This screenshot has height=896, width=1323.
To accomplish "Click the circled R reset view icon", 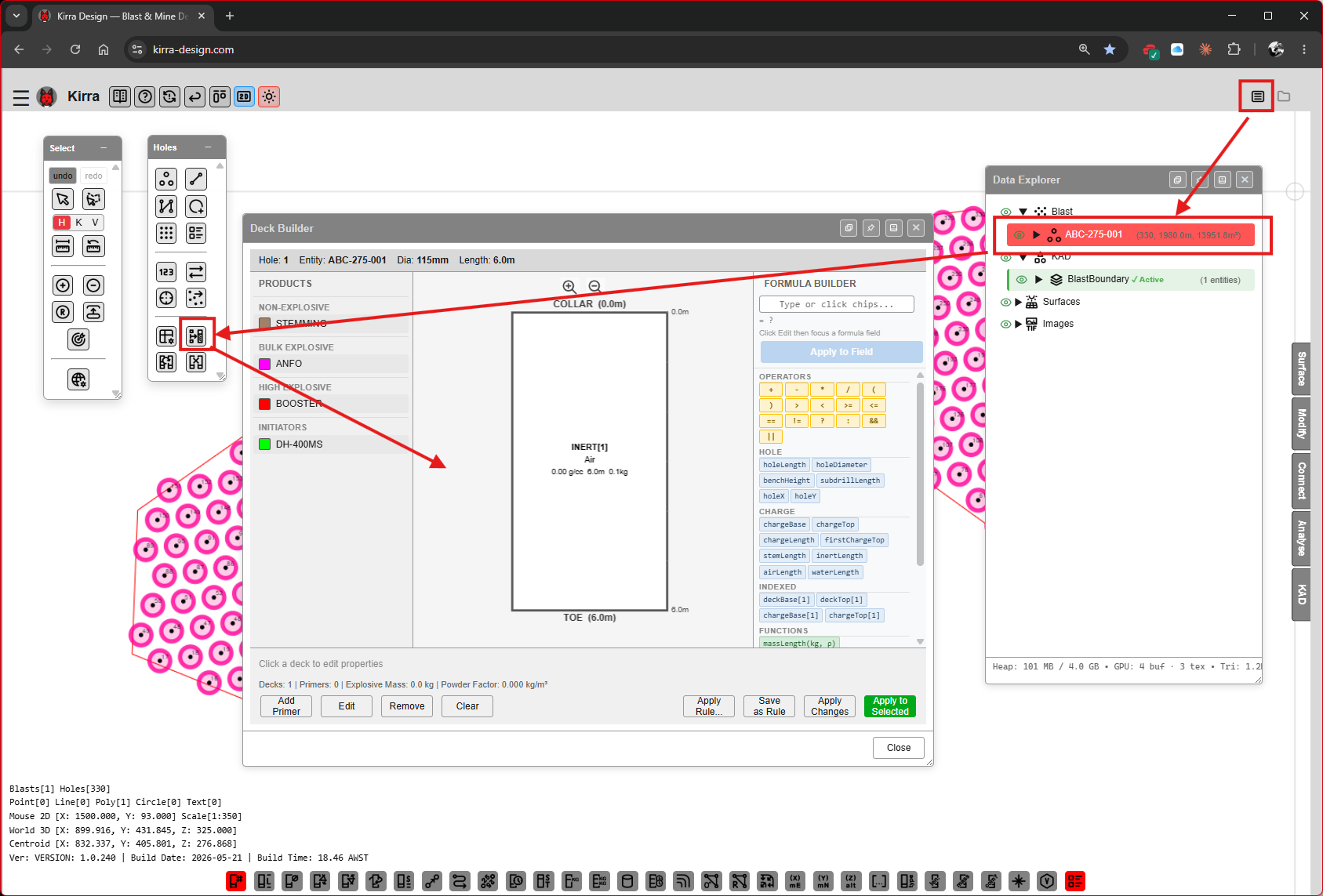I will [x=64, y=312].
